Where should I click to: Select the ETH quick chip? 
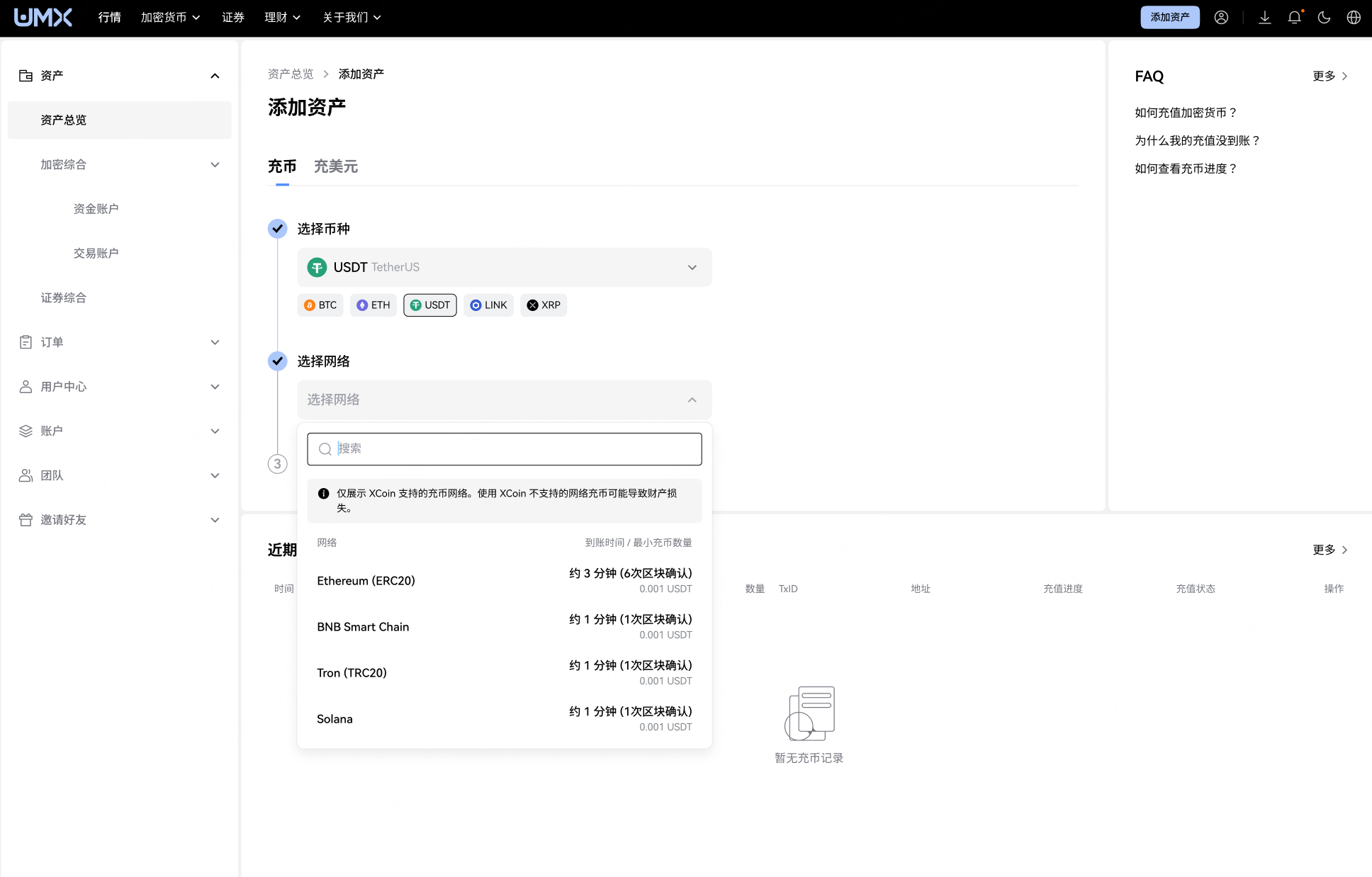[373, 305]
